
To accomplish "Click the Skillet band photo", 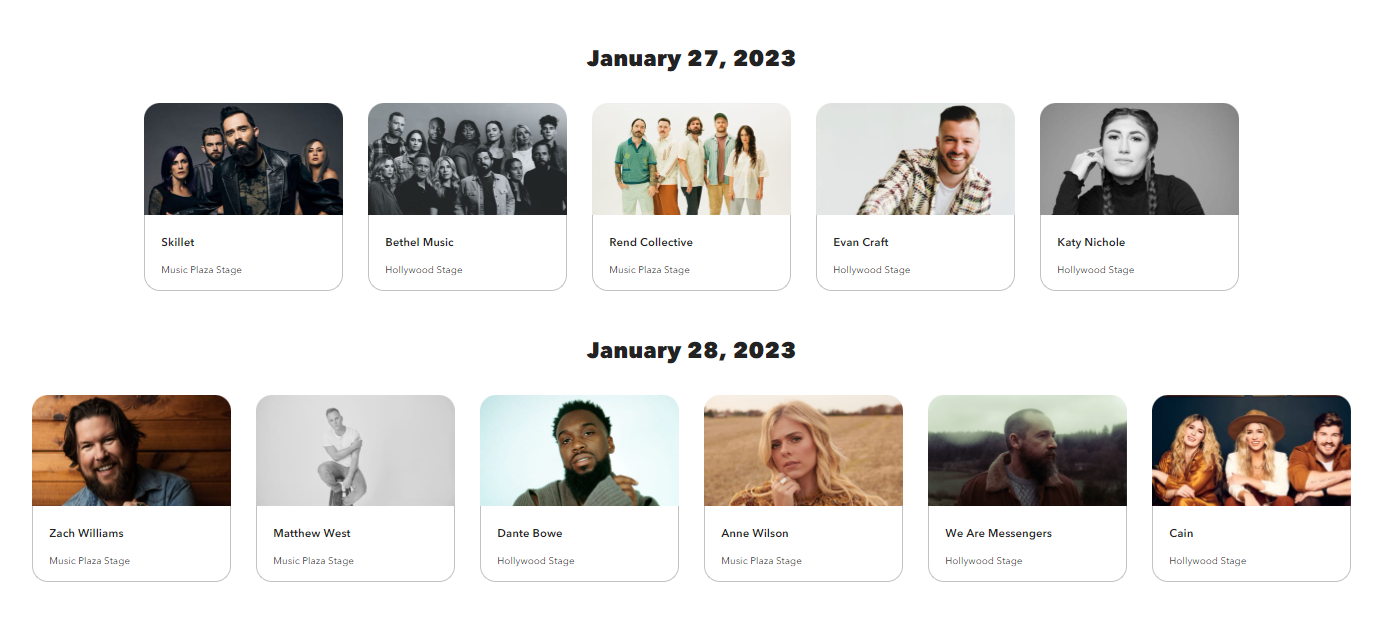I will pyautogui.click(x=243, y=159).
